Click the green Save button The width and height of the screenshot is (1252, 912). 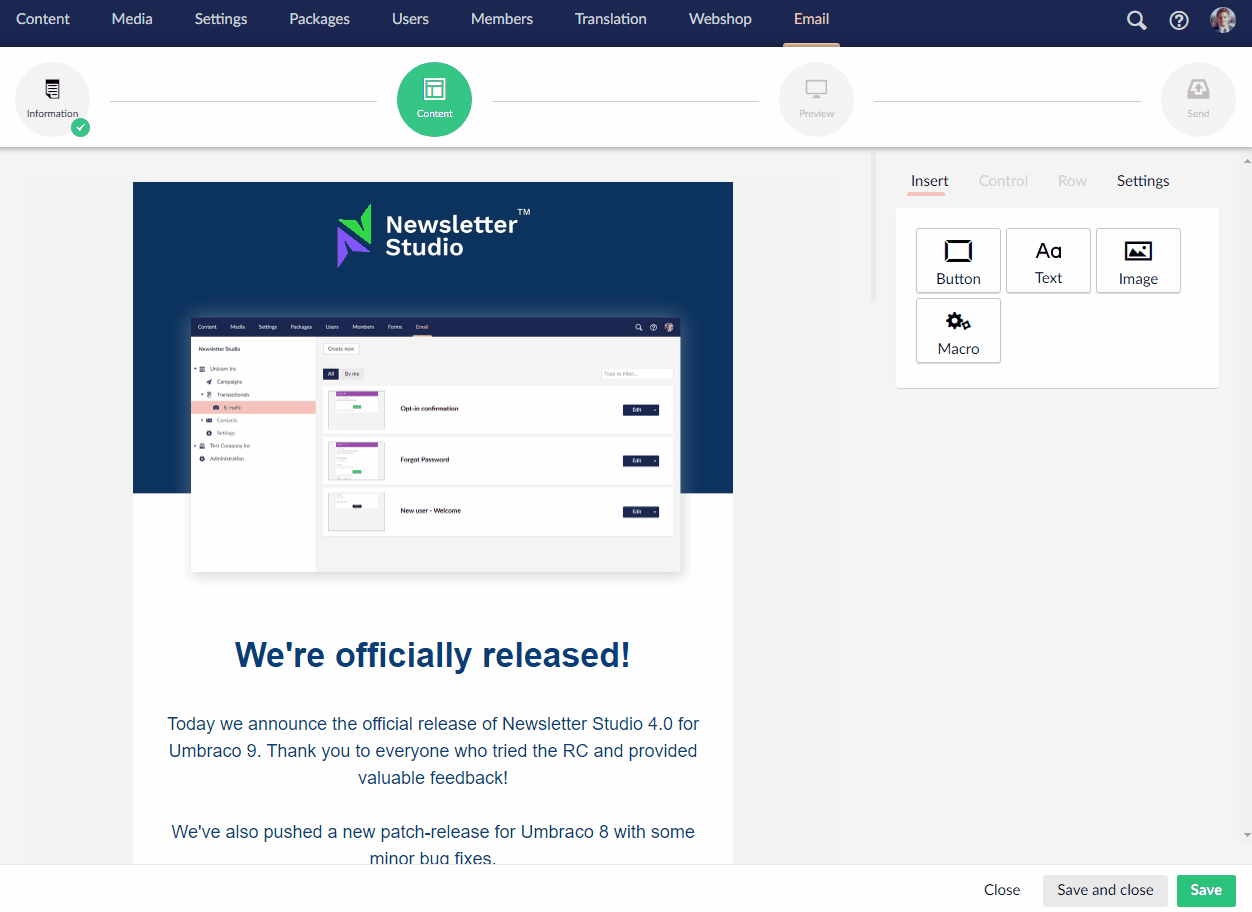point(1206,890)
